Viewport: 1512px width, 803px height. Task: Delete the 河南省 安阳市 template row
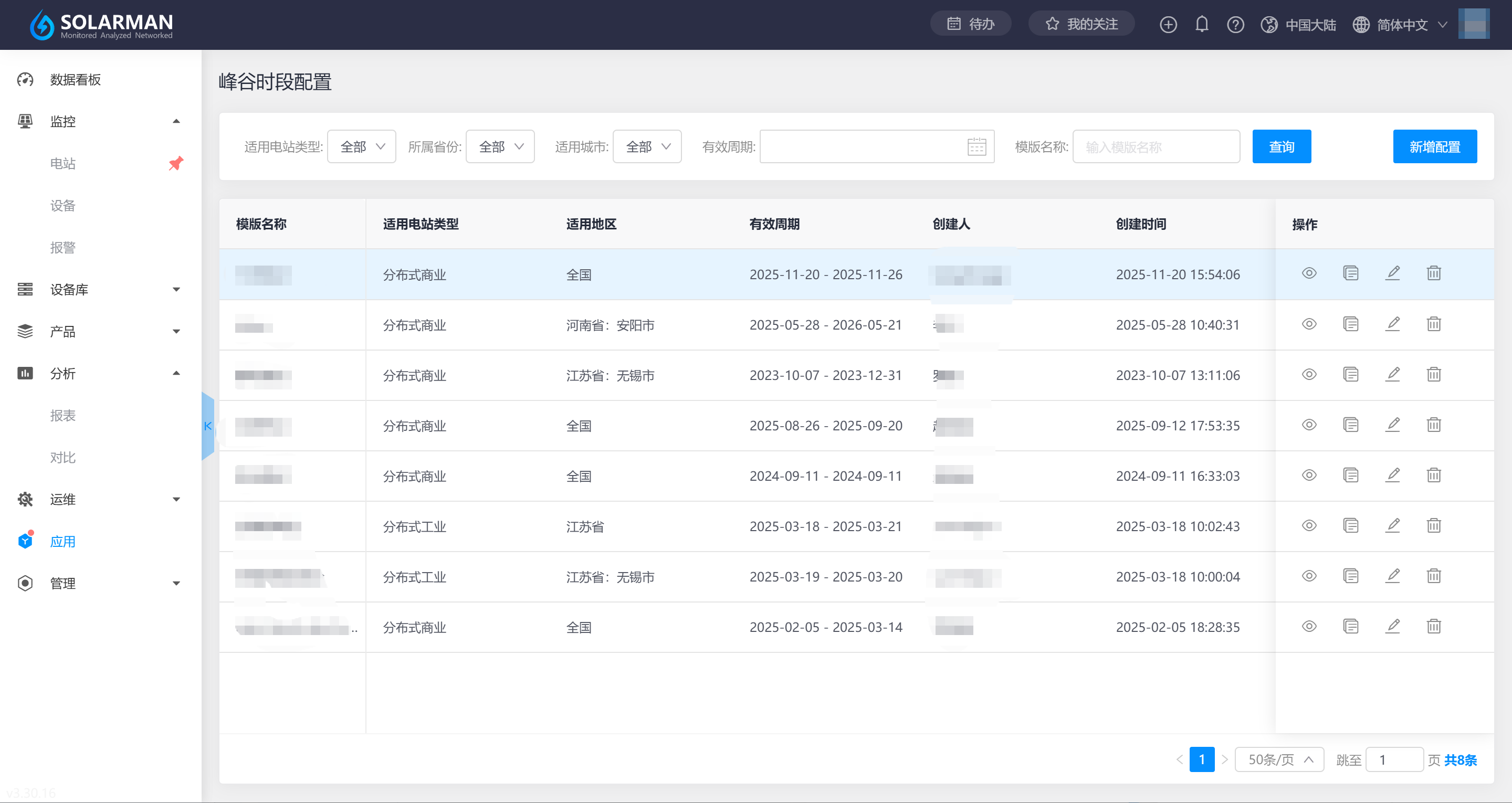click(1433, 324)
